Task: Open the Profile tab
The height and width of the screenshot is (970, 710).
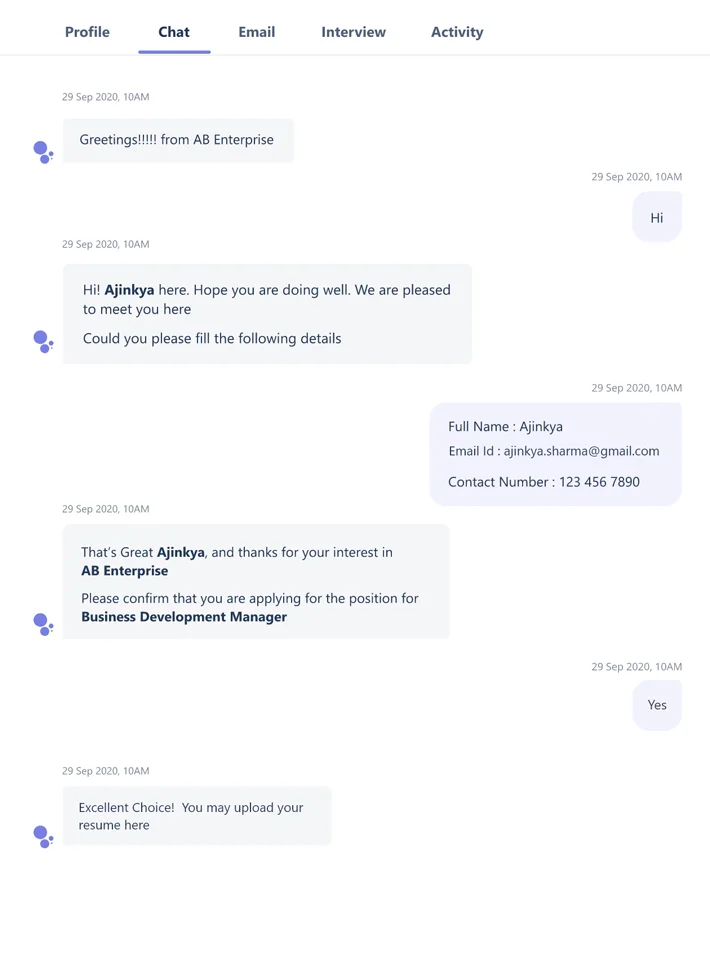Action: click(87, 32)
